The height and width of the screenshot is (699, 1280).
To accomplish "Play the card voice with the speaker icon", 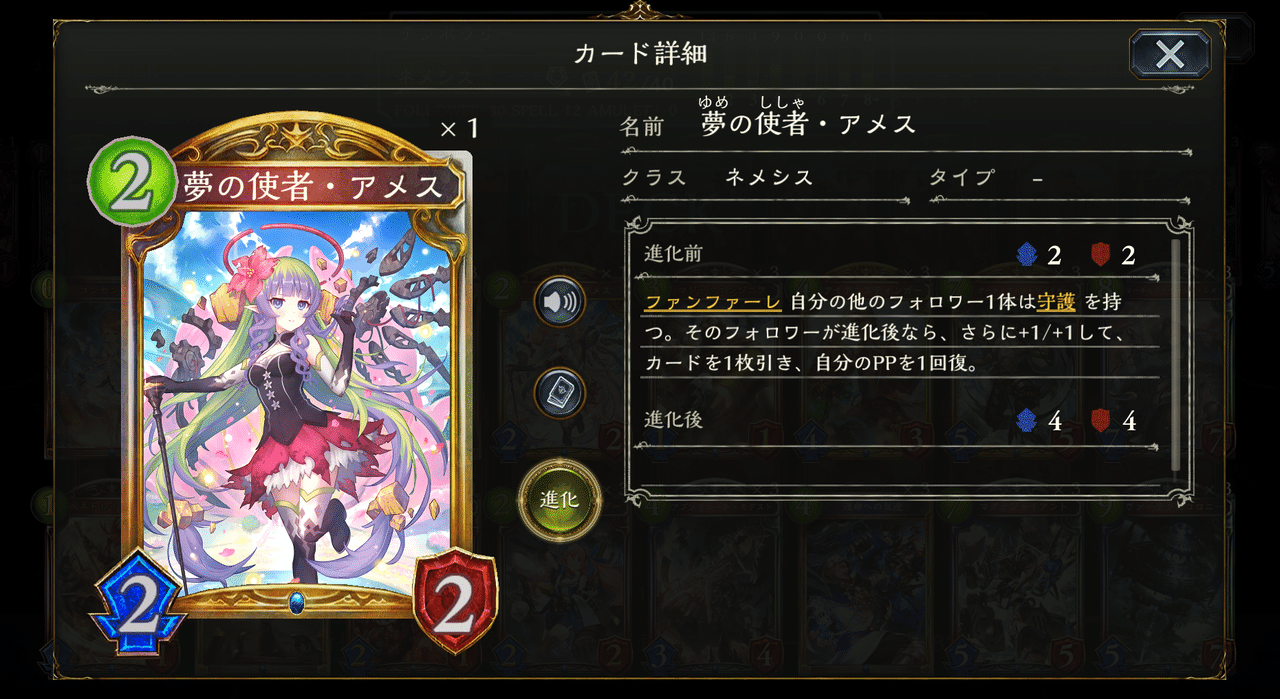I will pyautogui.click(x=559, y=301).
